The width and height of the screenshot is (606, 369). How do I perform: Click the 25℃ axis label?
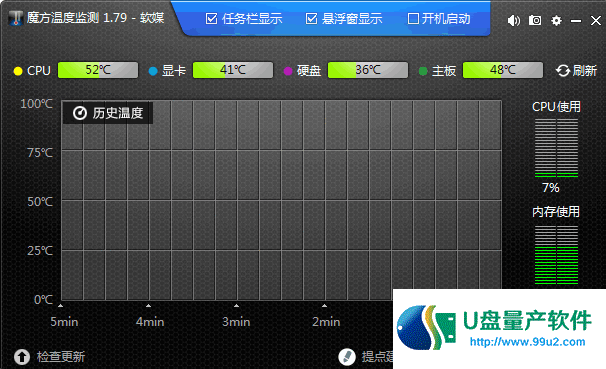point(40,251)
